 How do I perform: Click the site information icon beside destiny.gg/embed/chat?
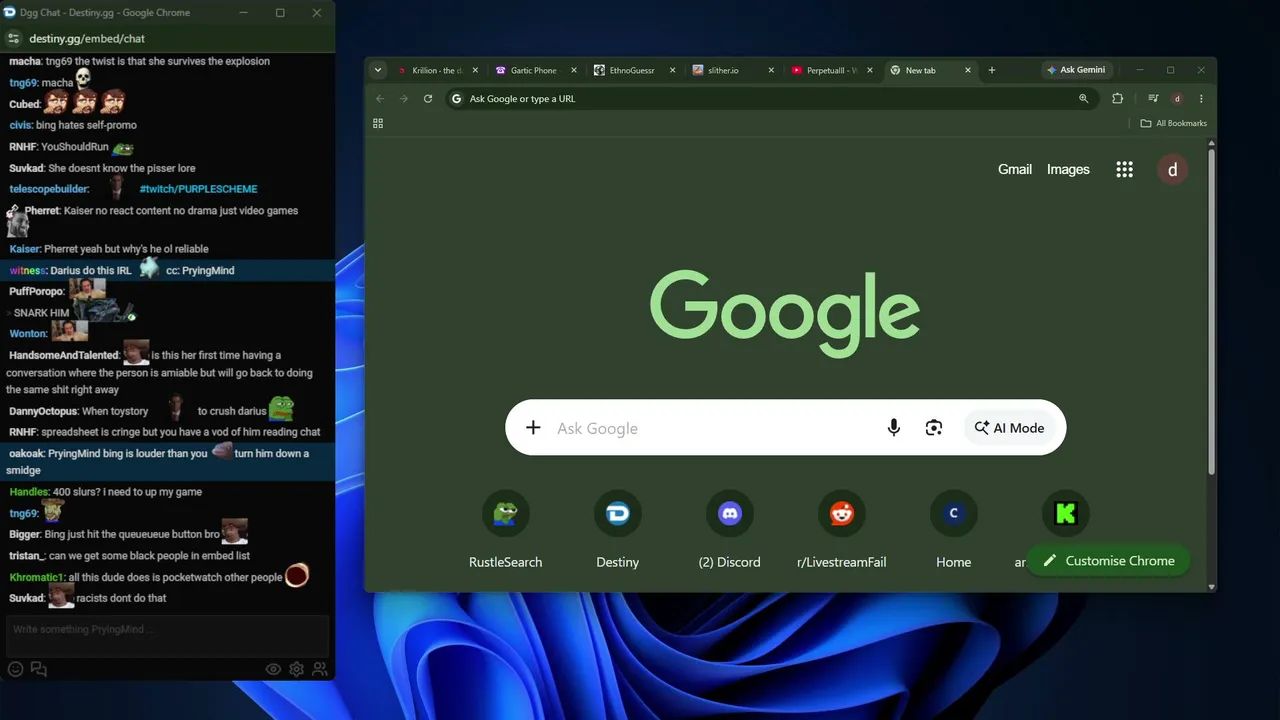point(14,39)
